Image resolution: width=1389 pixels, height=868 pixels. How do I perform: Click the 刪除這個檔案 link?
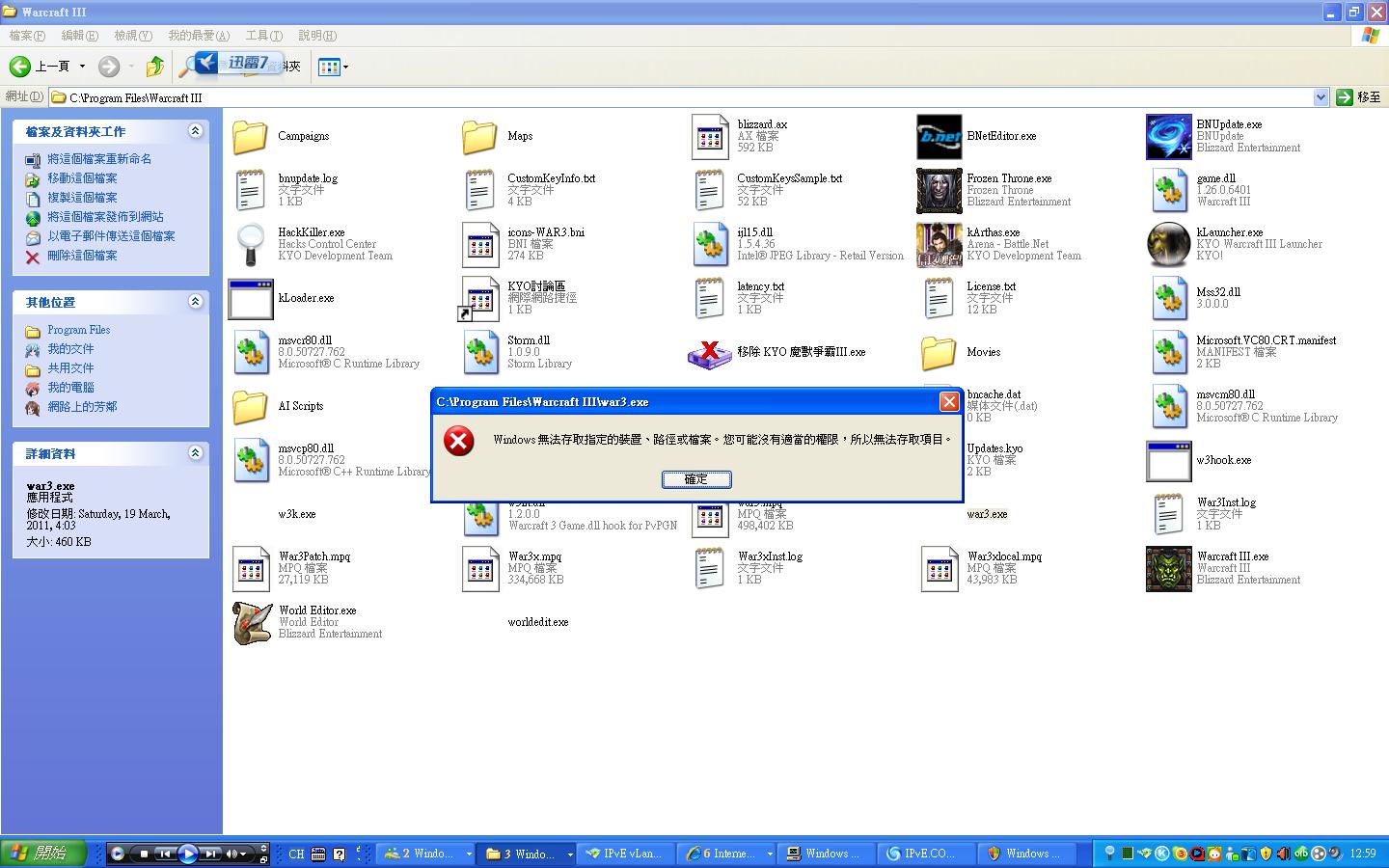[82, 256]
